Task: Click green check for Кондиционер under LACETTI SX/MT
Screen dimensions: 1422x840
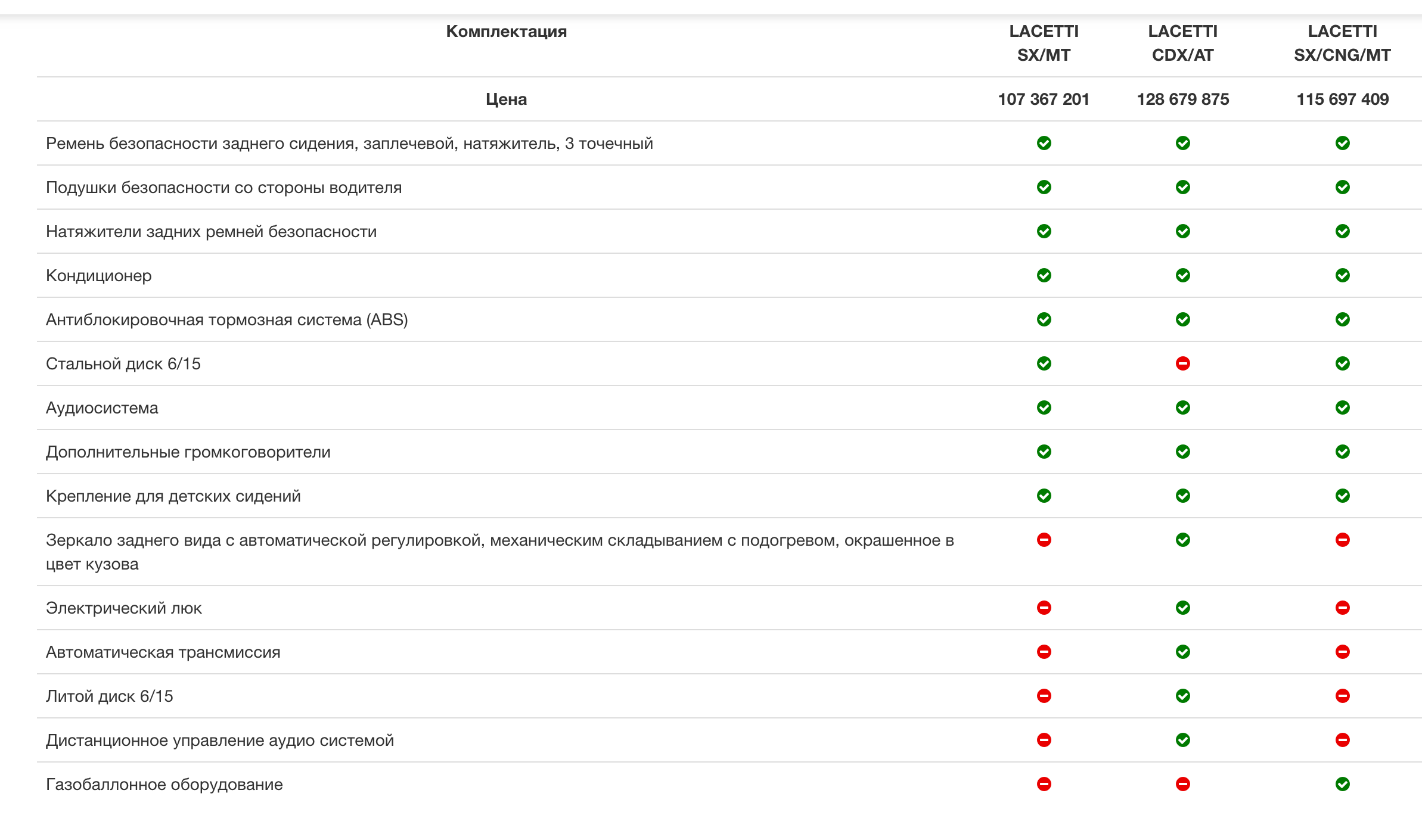Action: [1044, 275]
